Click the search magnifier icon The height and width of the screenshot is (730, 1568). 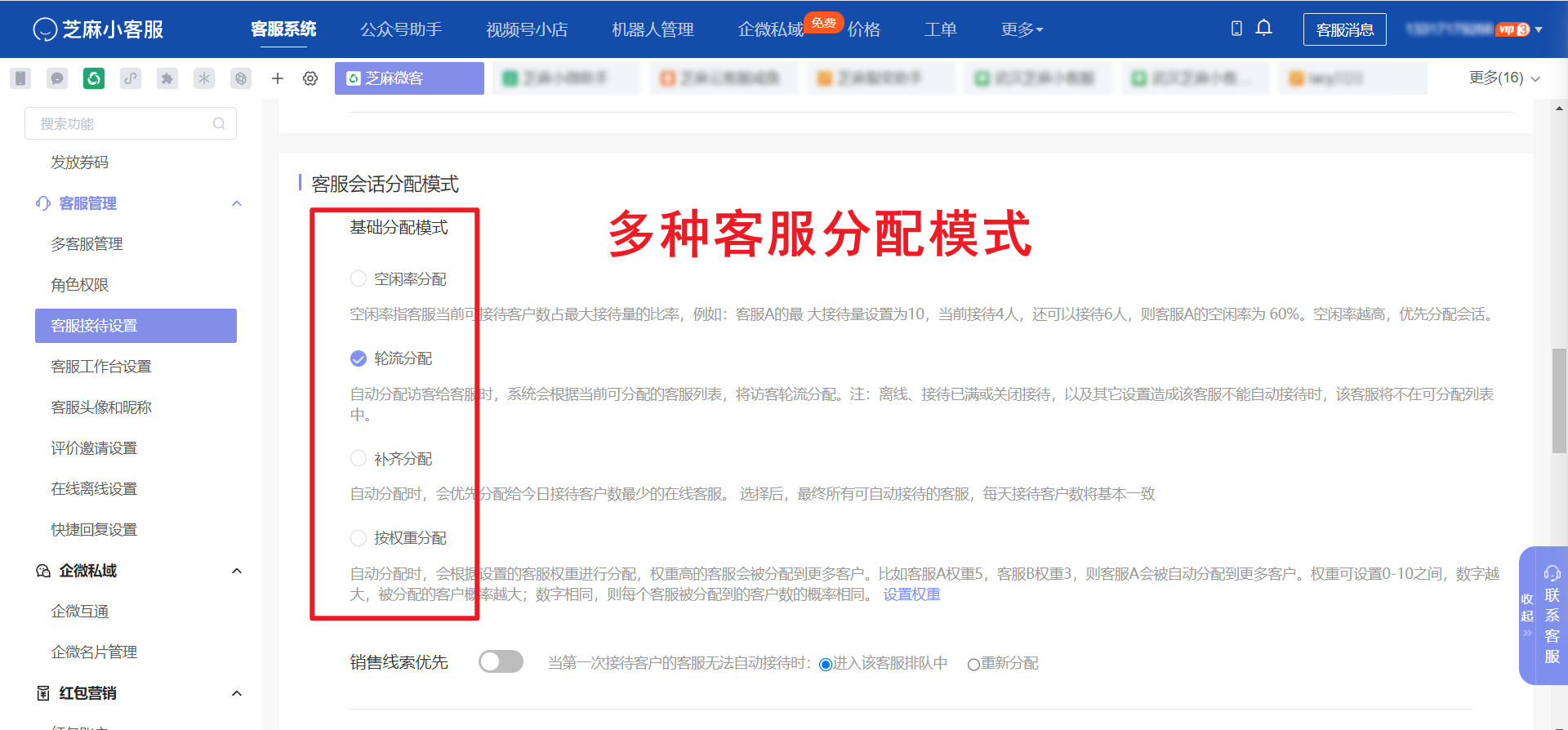[x=219, y=123]
